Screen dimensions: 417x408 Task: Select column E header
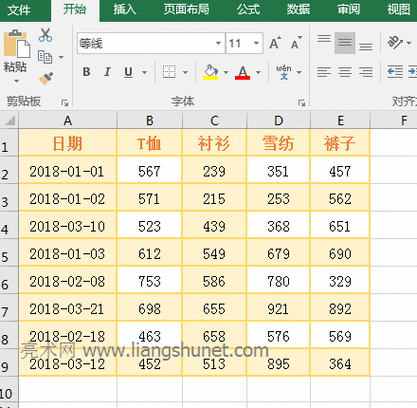(x=340, y=120)
